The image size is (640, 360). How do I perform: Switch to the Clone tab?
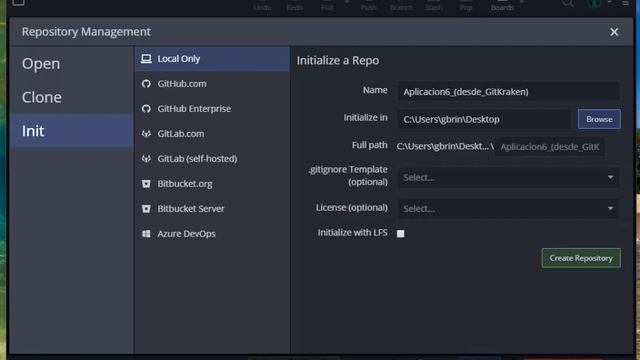click(72, 97)
